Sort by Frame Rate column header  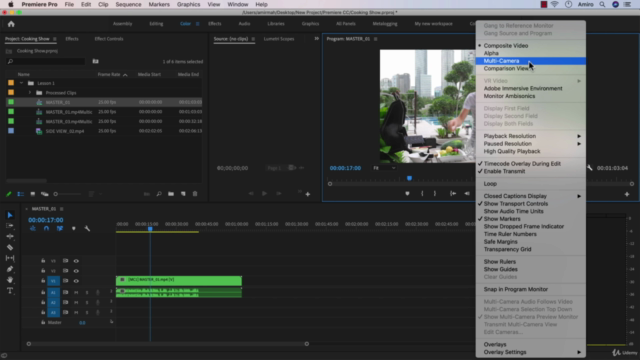(x=109, y=74)
